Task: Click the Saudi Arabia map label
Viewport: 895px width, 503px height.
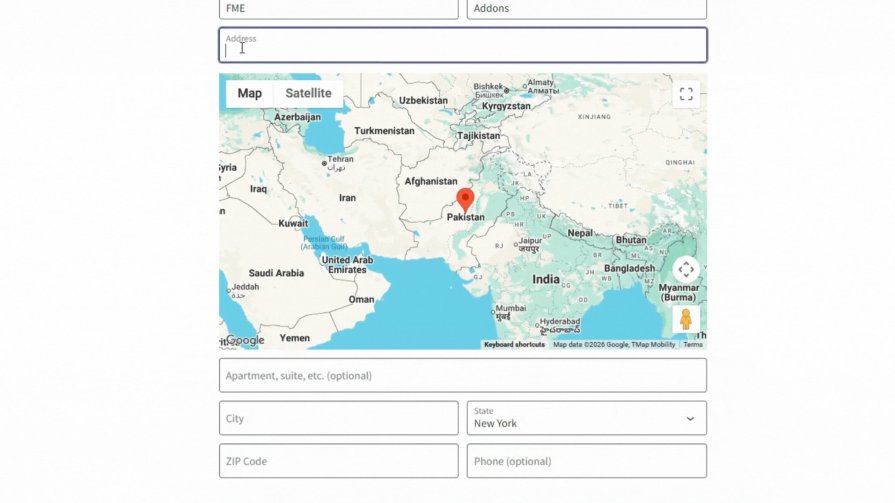Action: (276, 273)
